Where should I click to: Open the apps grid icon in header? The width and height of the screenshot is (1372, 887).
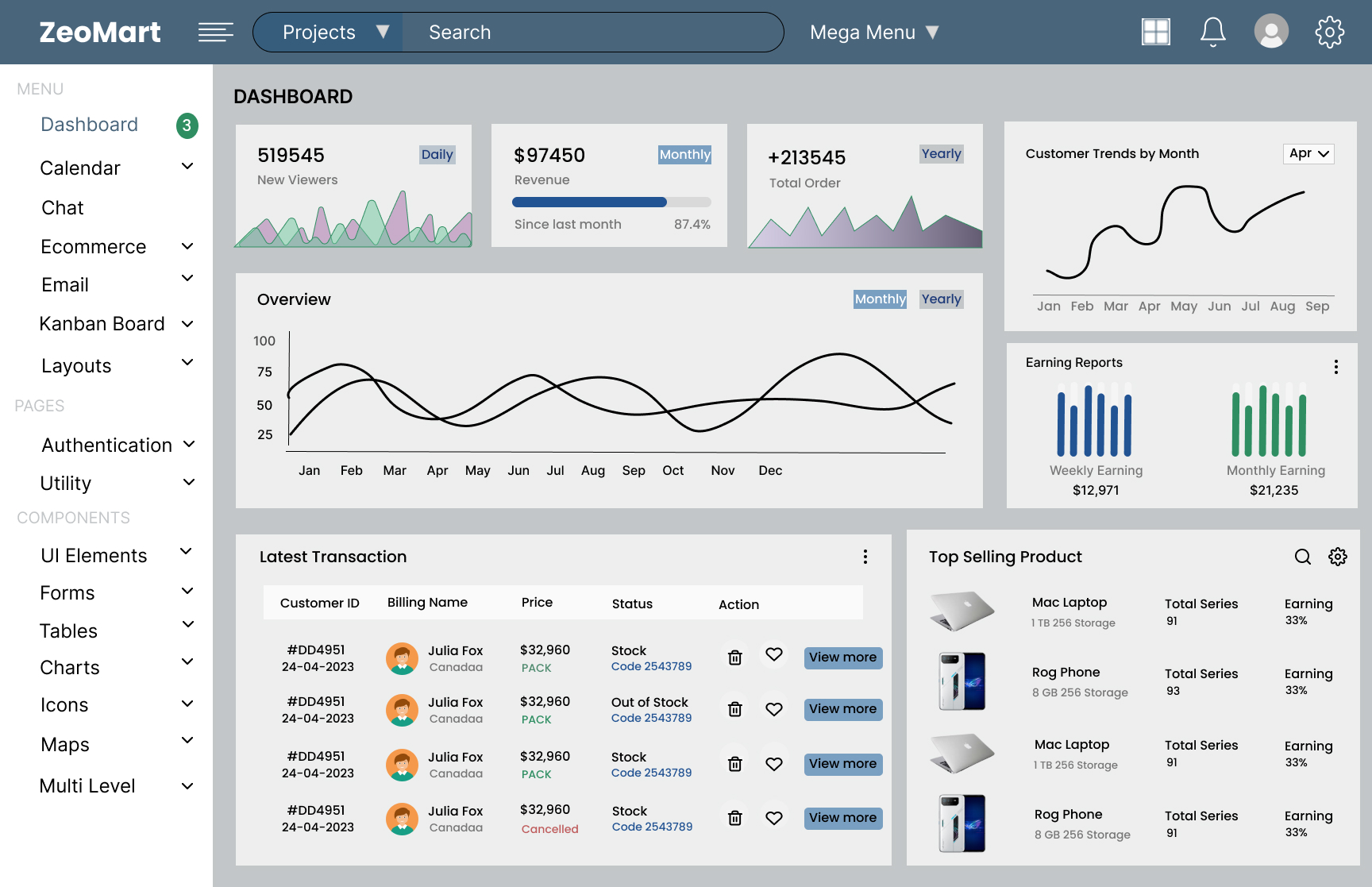[x=1155, y=32]
